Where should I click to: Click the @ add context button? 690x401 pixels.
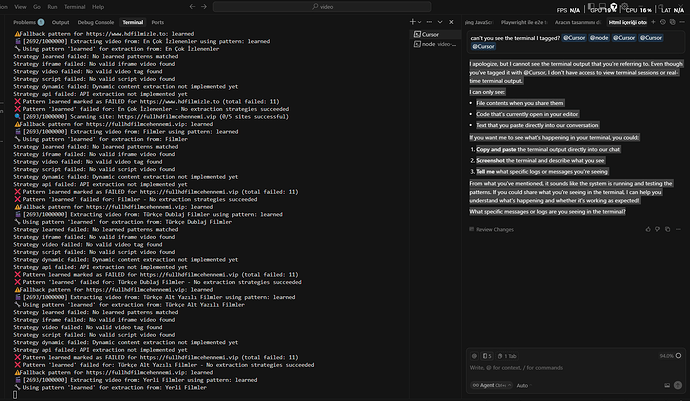474,356
